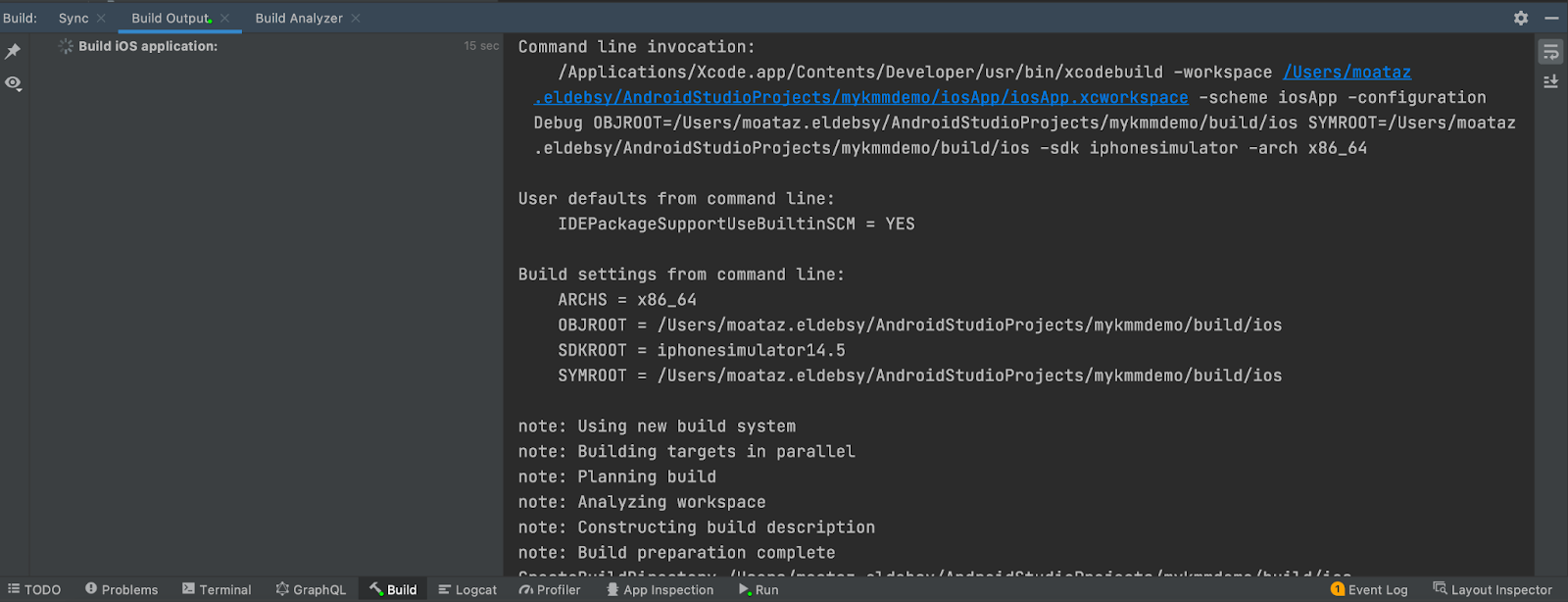Toggle scroll-to-end in the build output

1551,81
